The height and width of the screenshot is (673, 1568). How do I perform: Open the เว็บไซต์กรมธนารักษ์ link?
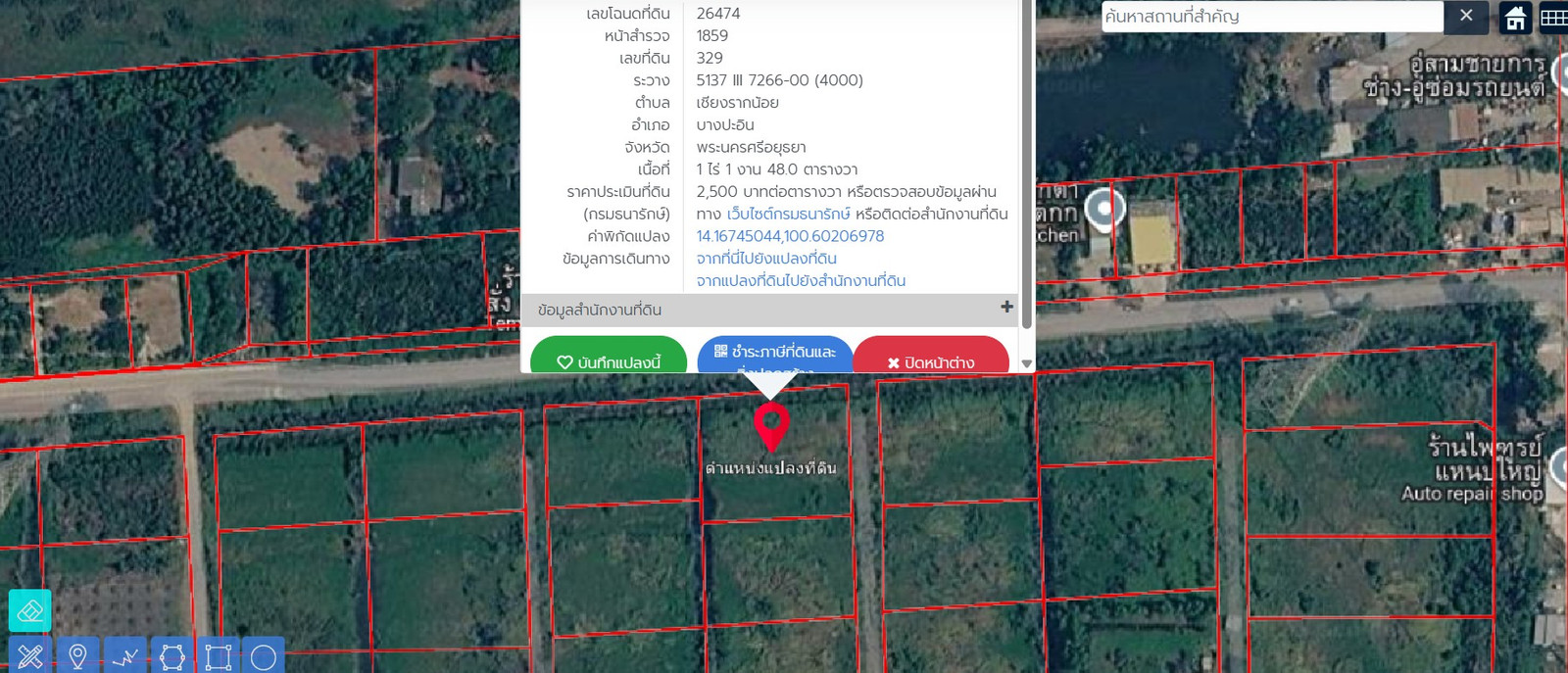tap(789, 214)
